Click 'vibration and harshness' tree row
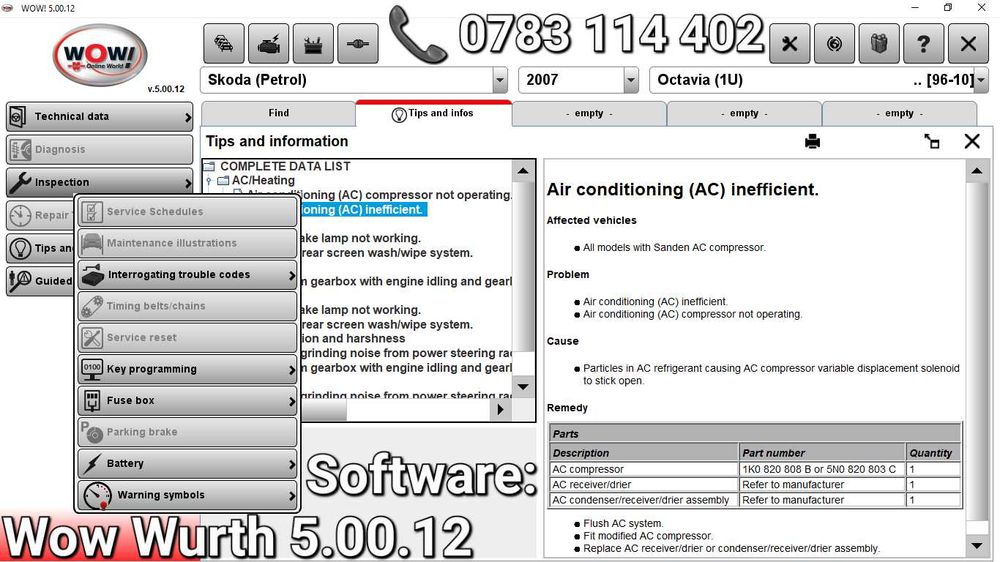Image resolution: width=1000 pixels, height=562 pixels. (353, 339)
